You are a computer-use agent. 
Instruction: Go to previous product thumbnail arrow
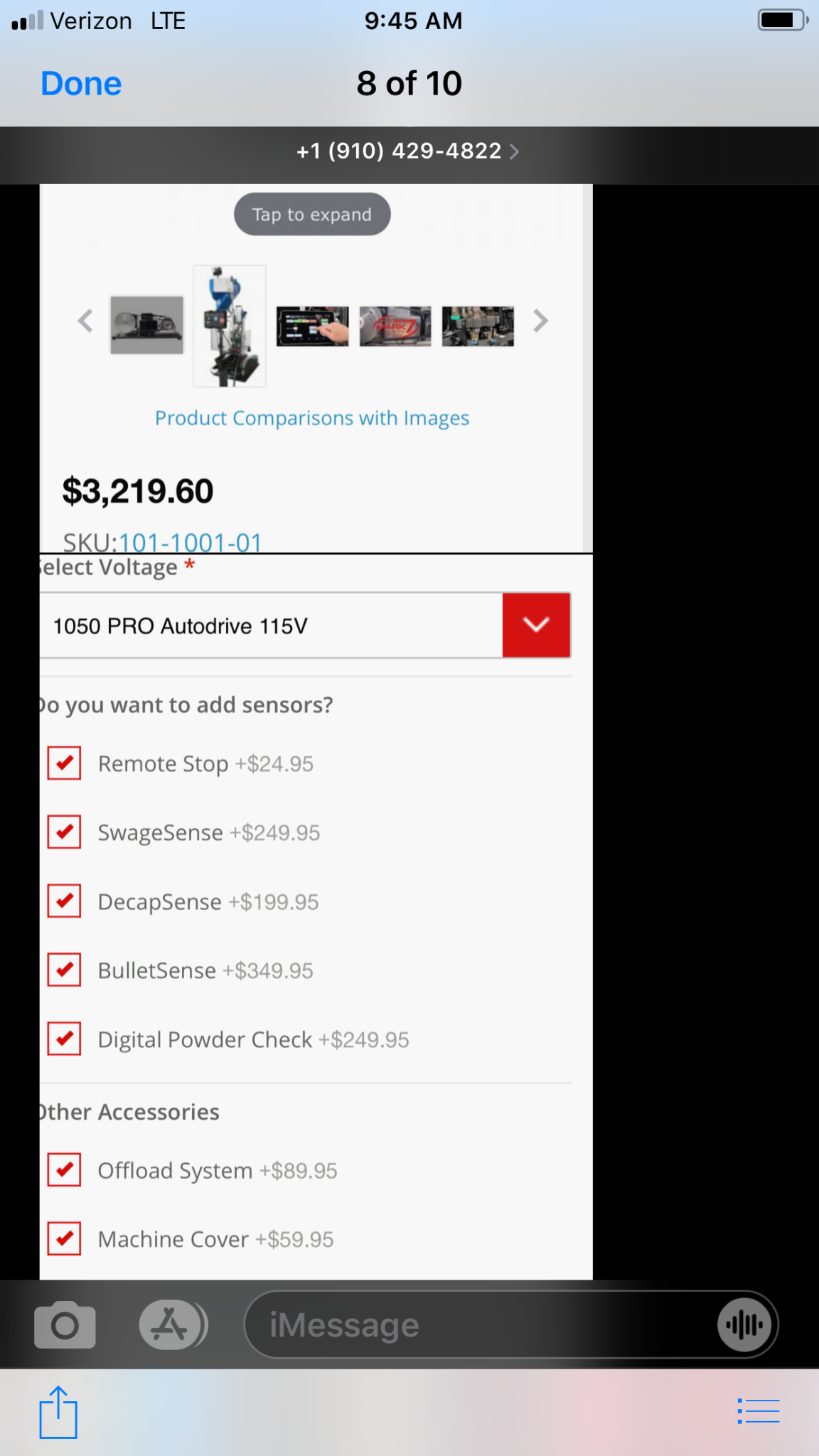pos(85,321)
